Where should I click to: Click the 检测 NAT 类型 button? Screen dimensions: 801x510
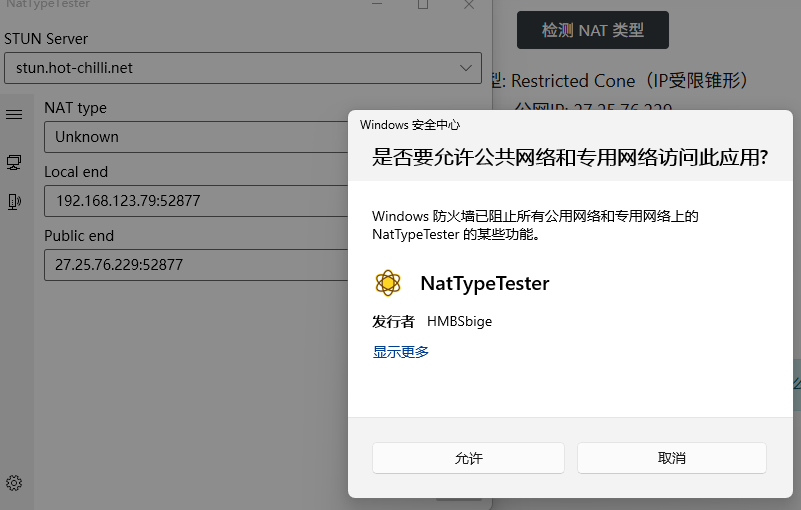(x=593, y=30)
